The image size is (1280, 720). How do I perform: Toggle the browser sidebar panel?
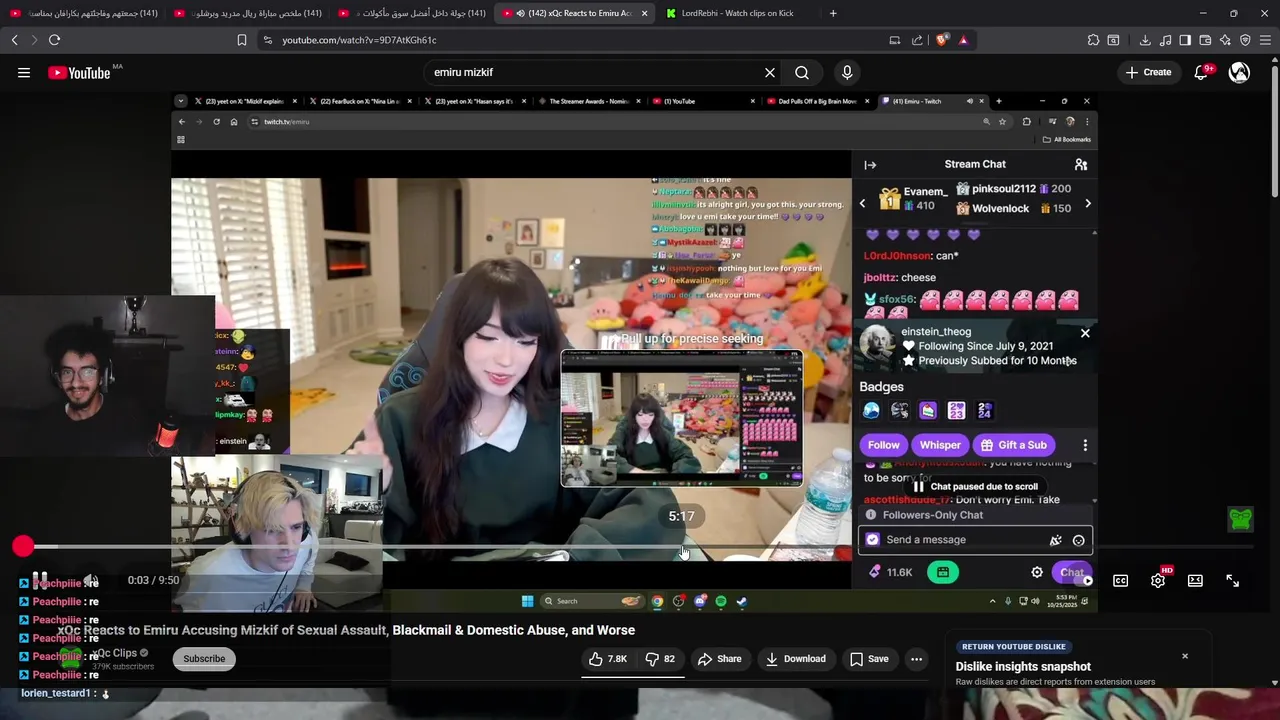point(1185,40)
